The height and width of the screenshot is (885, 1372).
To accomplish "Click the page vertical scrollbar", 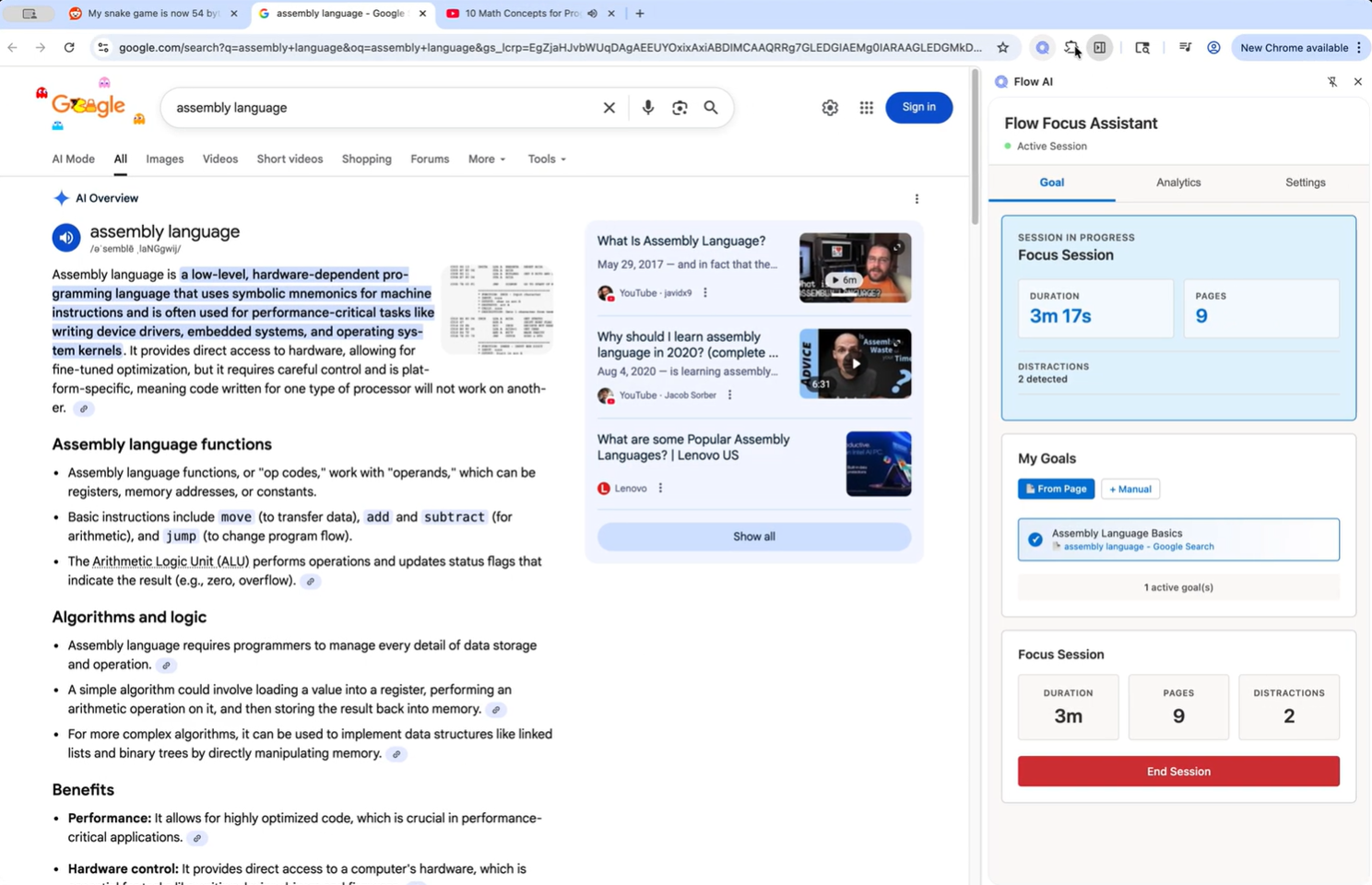I will click(975, 147).
